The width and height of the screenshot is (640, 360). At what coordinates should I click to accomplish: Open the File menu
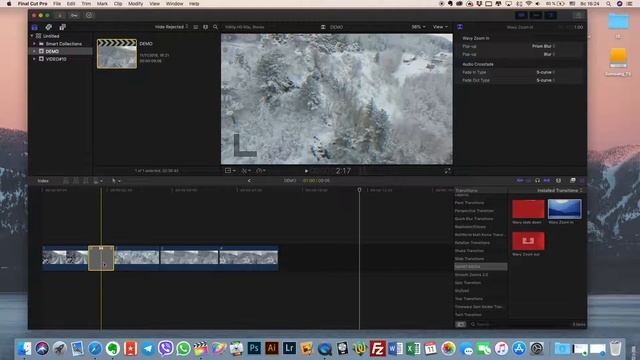coord(57,4)
